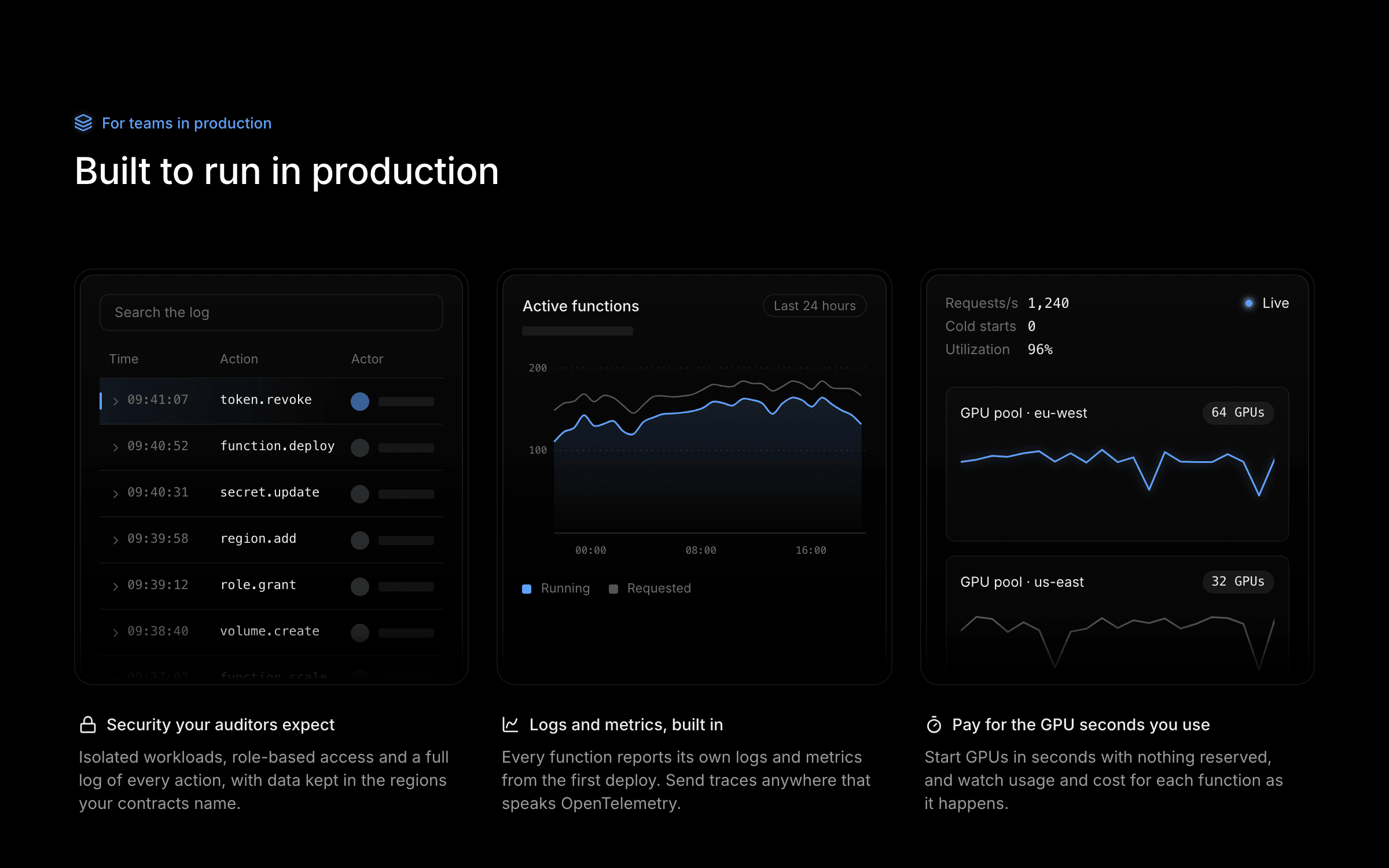Expand the 09:41:07 token.revoke log entry

coord(115,401)
